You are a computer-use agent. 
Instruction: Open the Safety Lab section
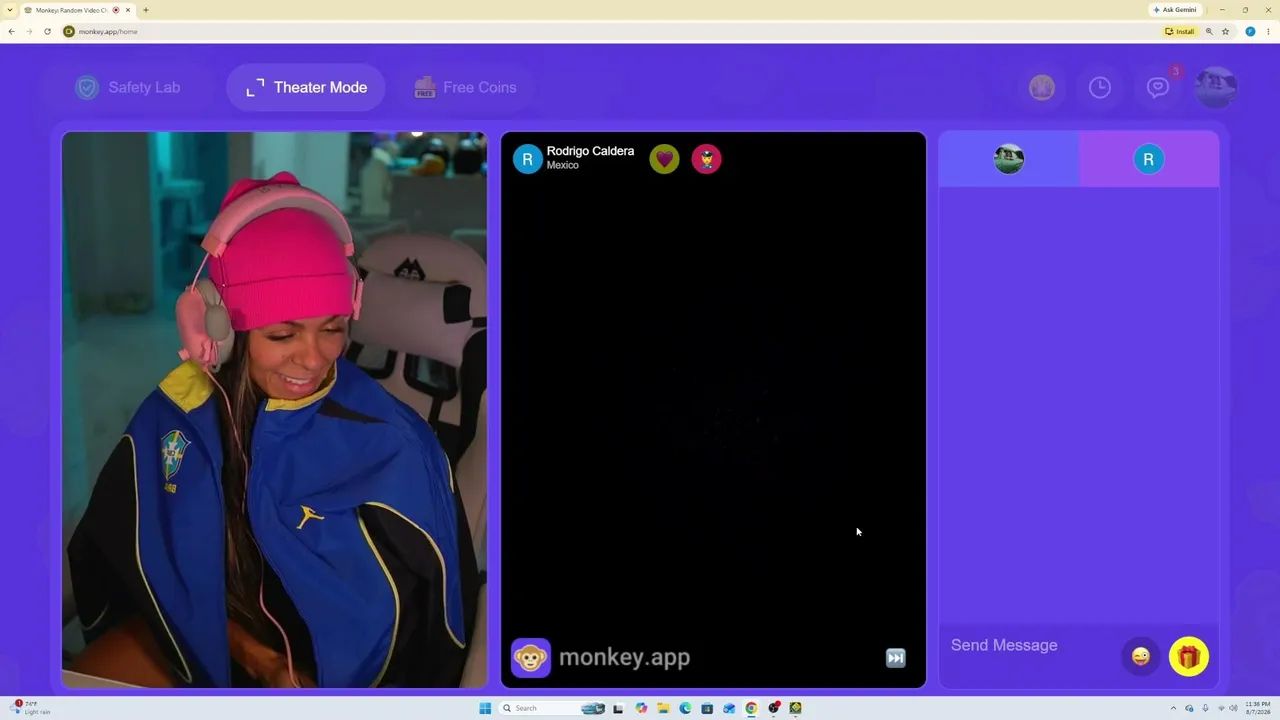(128, 87)
